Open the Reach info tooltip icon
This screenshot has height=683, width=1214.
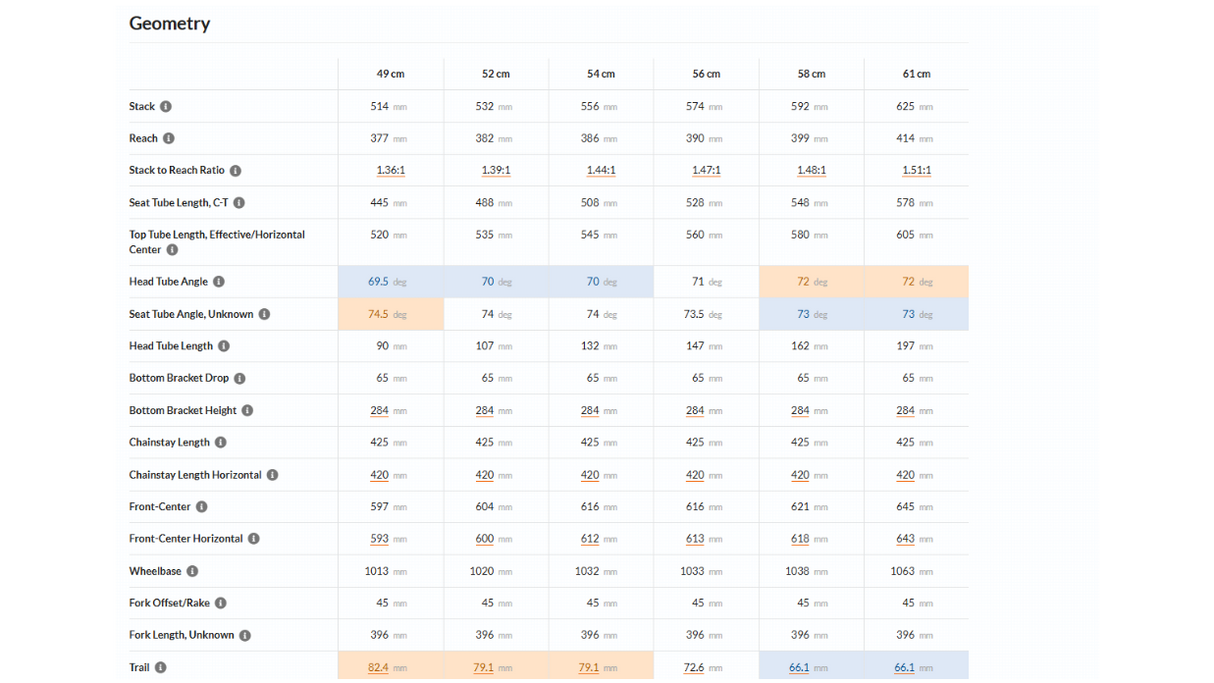click(169, 138)
